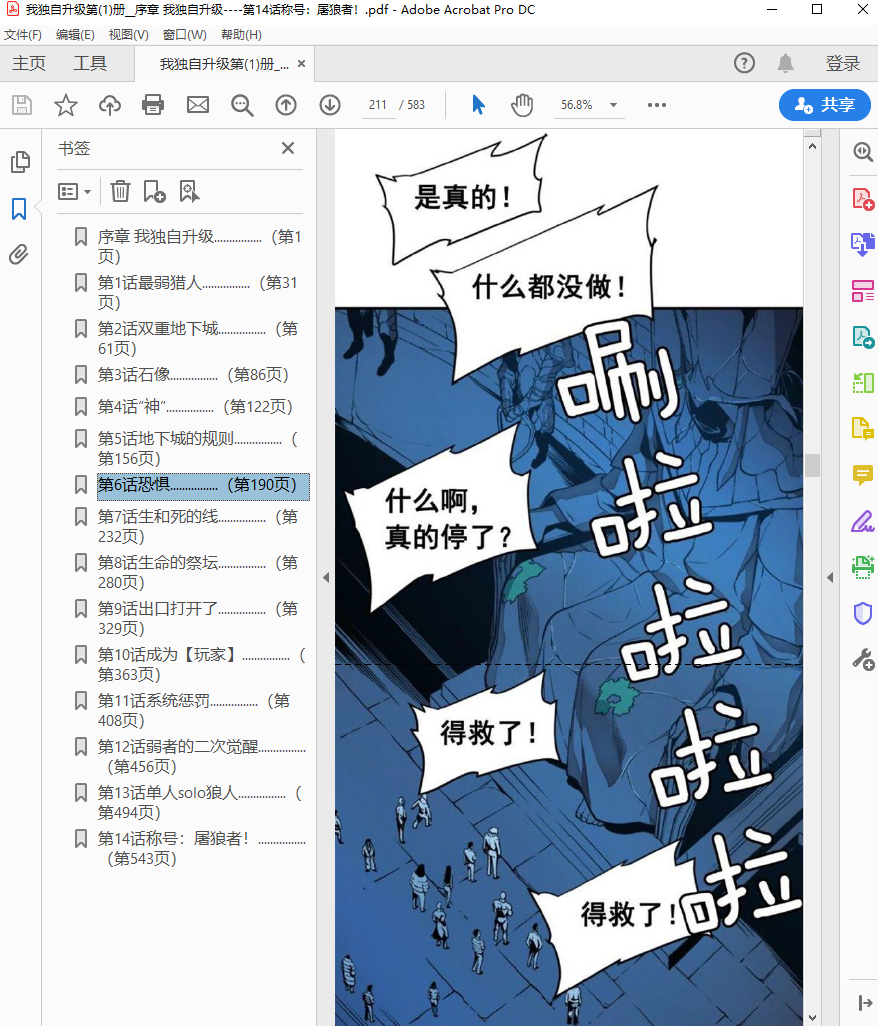Open 编辑(E) menu
The image size is (878, 1026).
click(75, 35)
